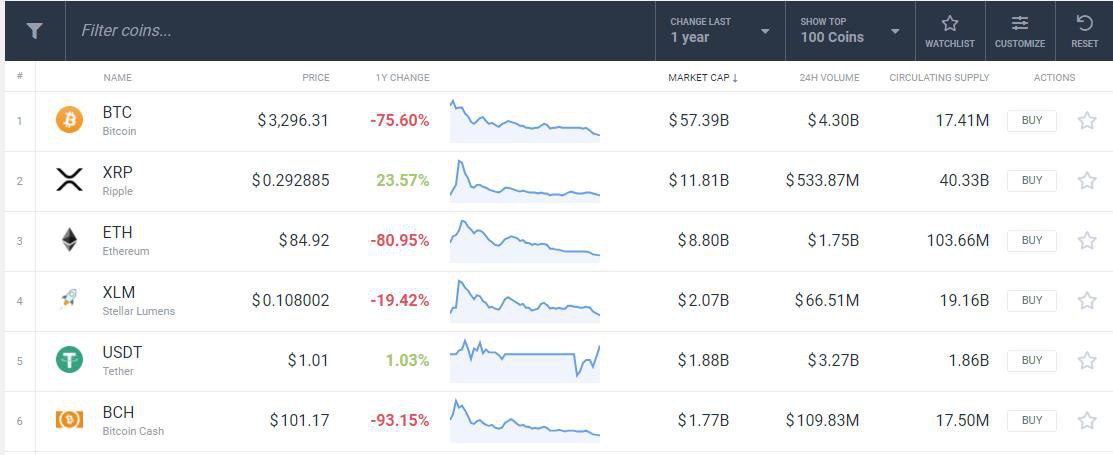Viewport: 1113px width, 455px height.
Task: Toggle the watchlist star for XRP
Action: [x=1086, y=181]
